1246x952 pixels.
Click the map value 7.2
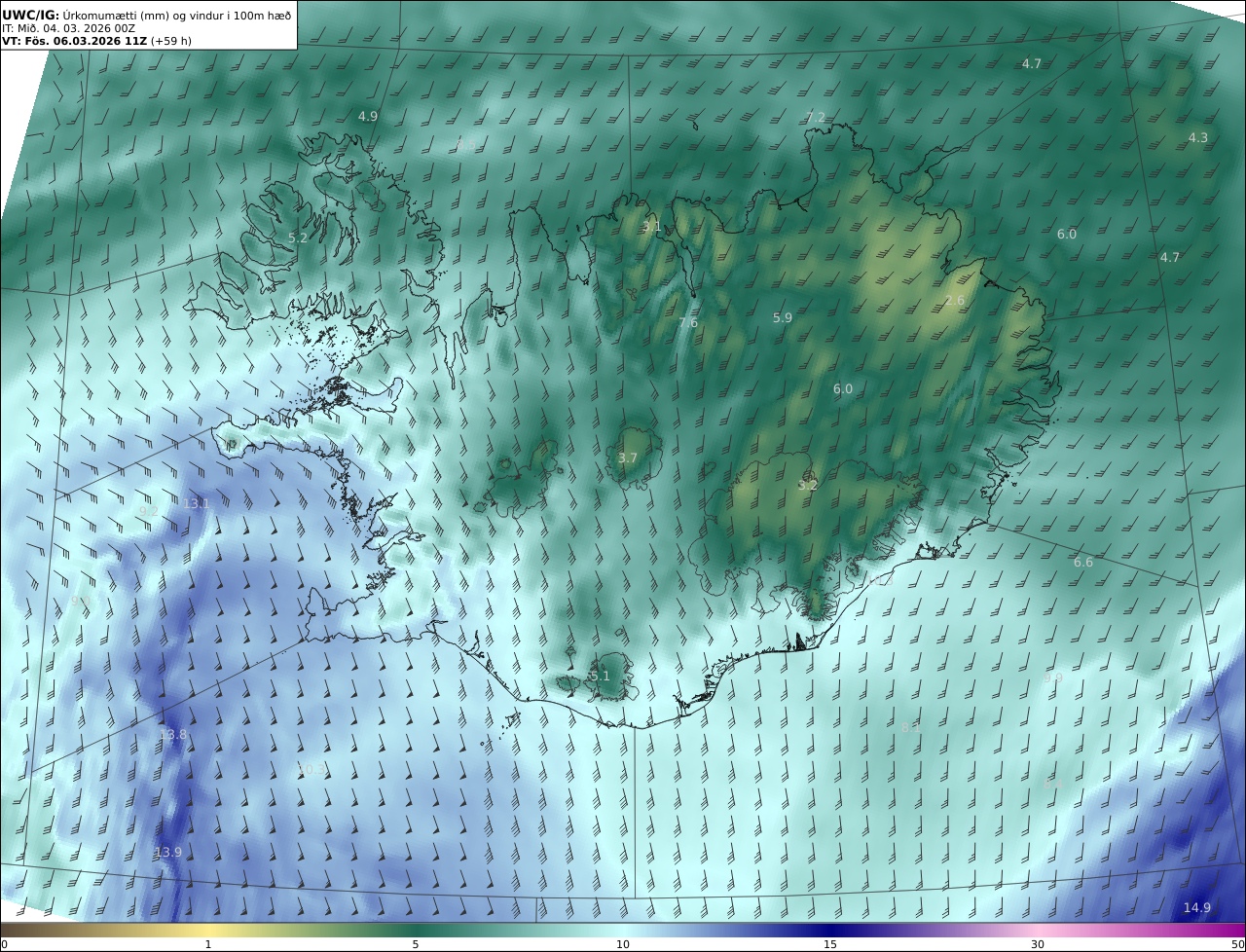[x=816, y=118]
